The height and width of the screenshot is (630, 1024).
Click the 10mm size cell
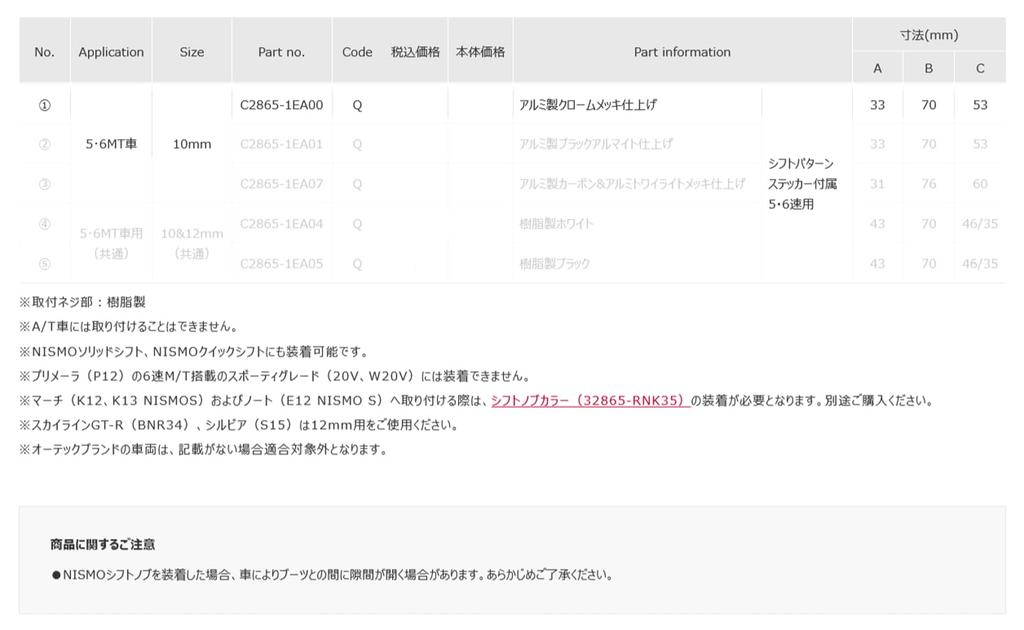[x=192, y=144]
